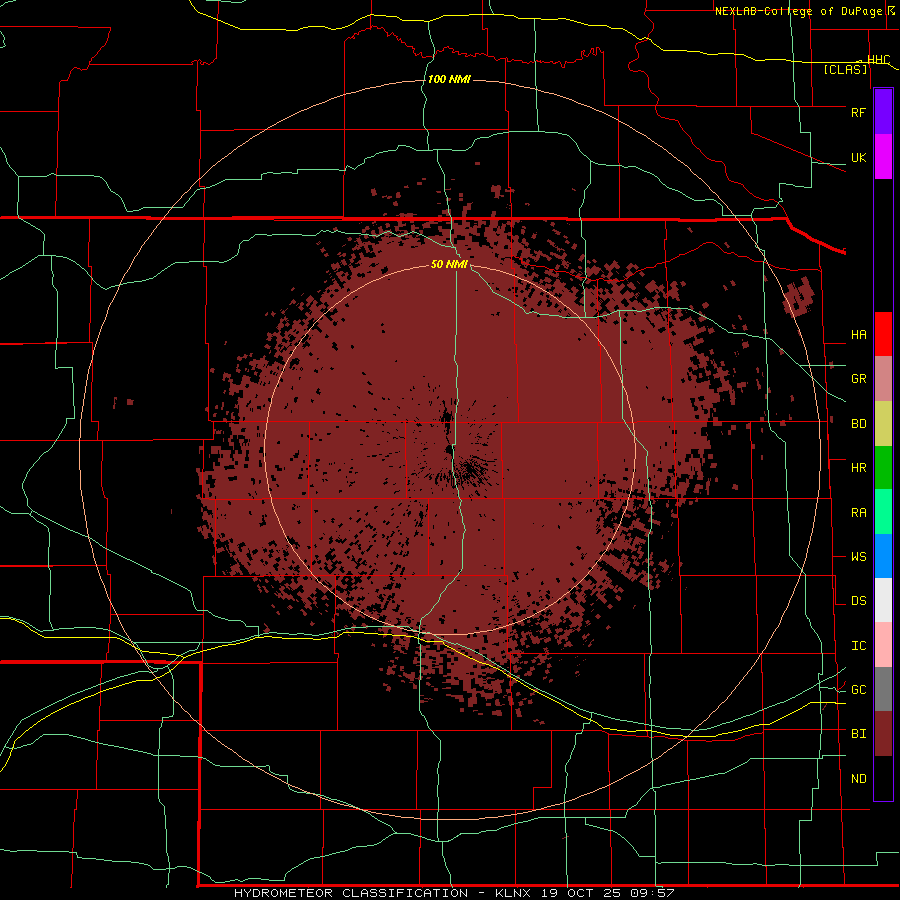Click the [CLAS] units label

point(845,70)
